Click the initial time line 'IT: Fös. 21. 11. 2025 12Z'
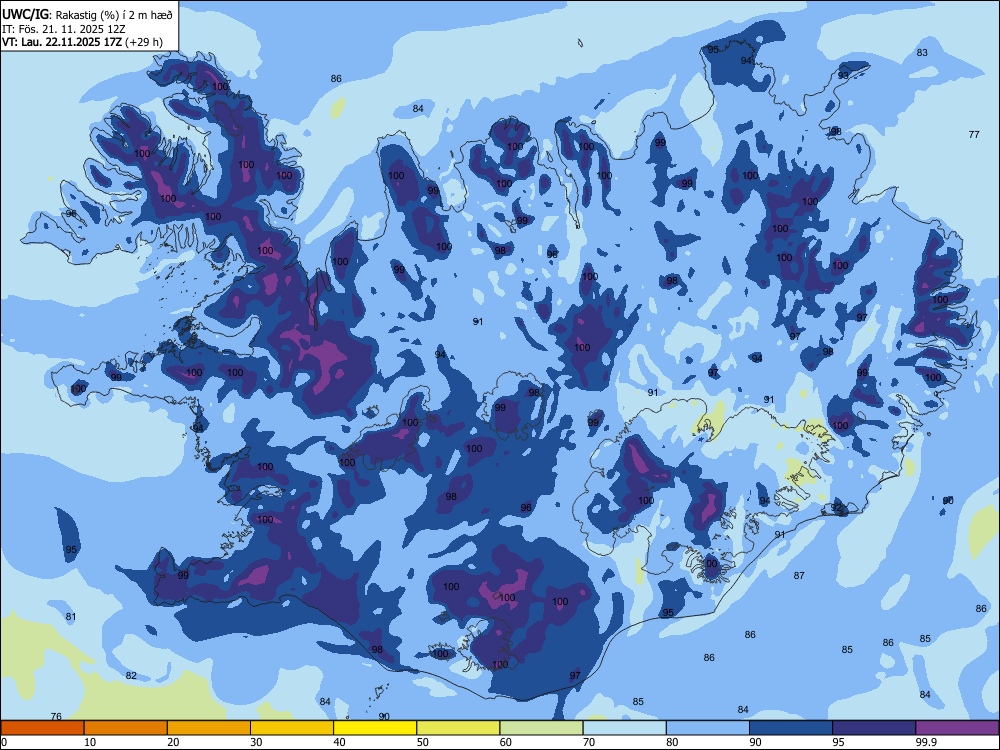 click(64, 29)
